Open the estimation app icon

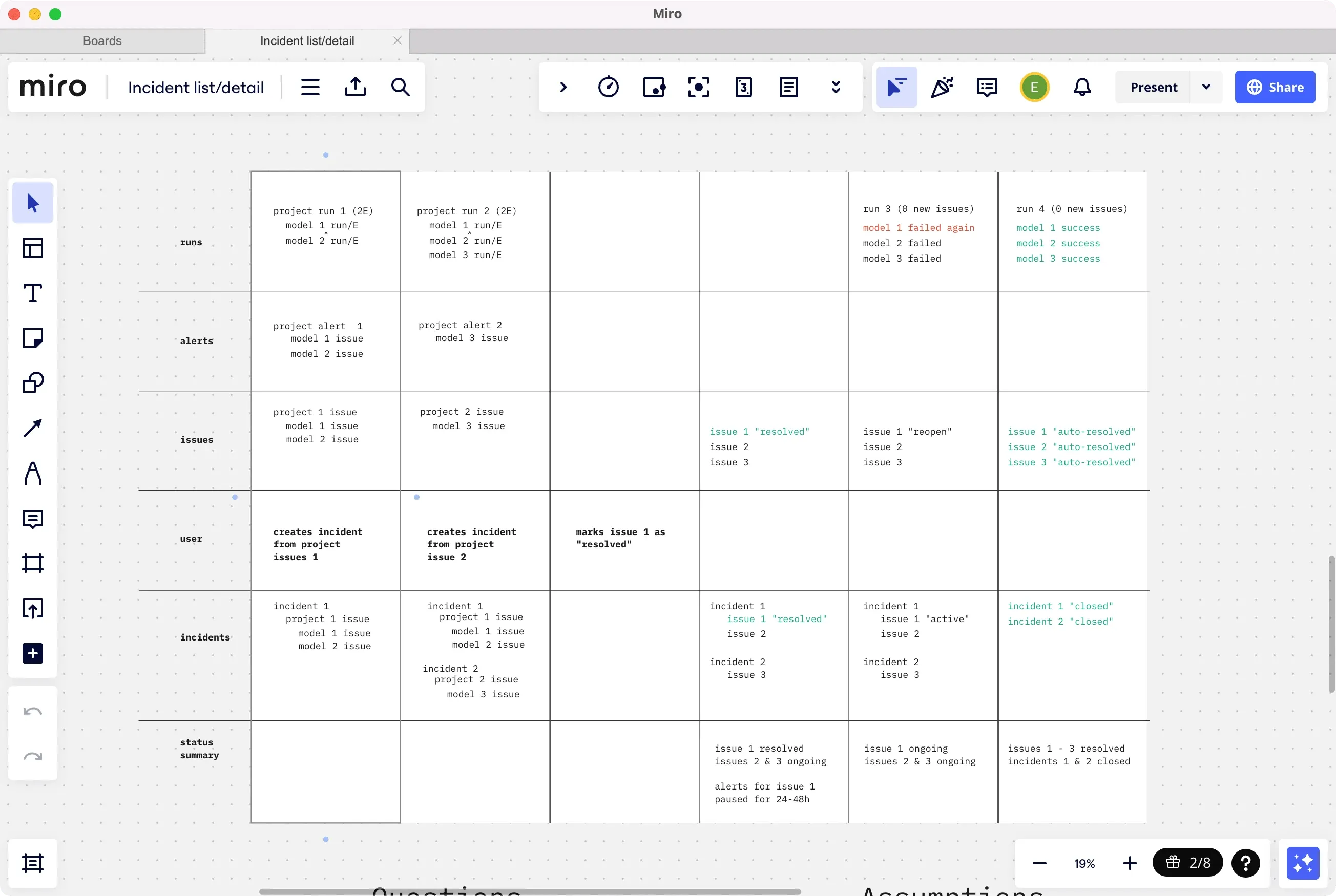[743, 87]
